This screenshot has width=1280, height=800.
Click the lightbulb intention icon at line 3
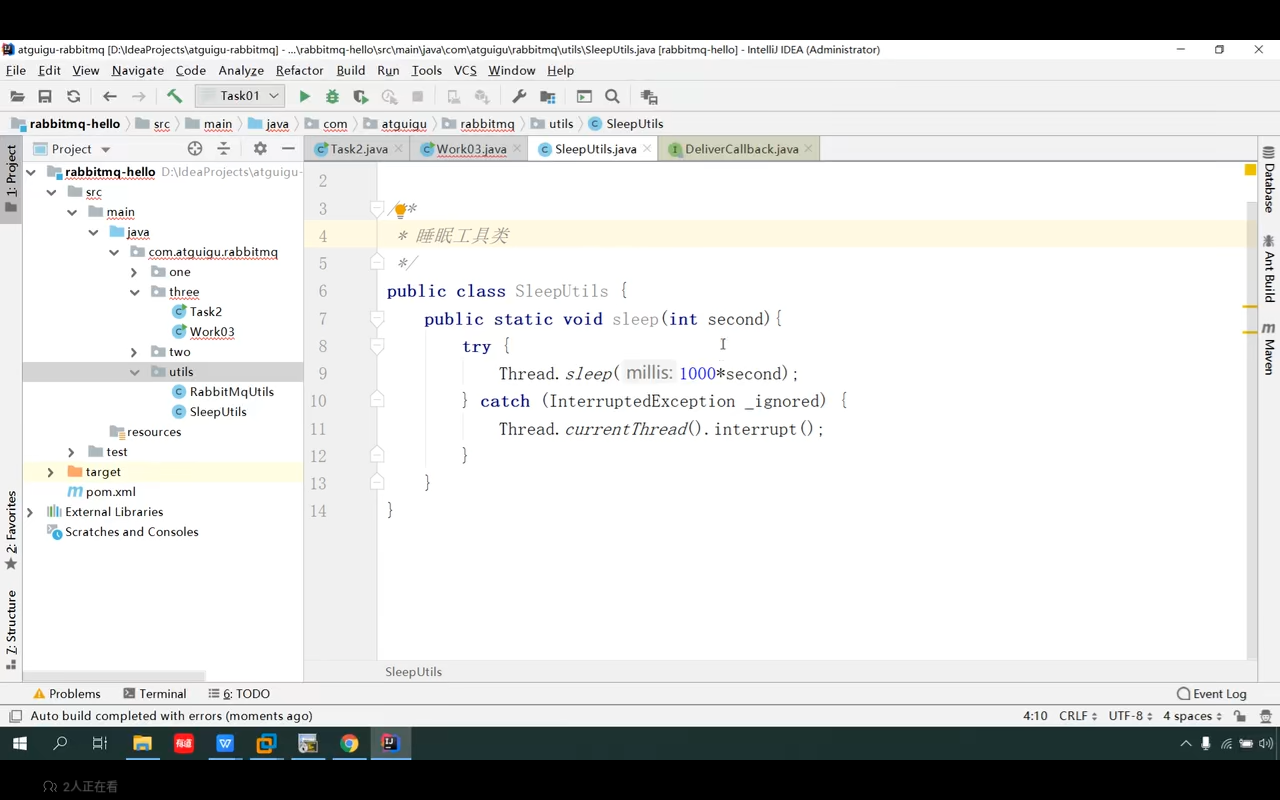click(x=400, y=210)
